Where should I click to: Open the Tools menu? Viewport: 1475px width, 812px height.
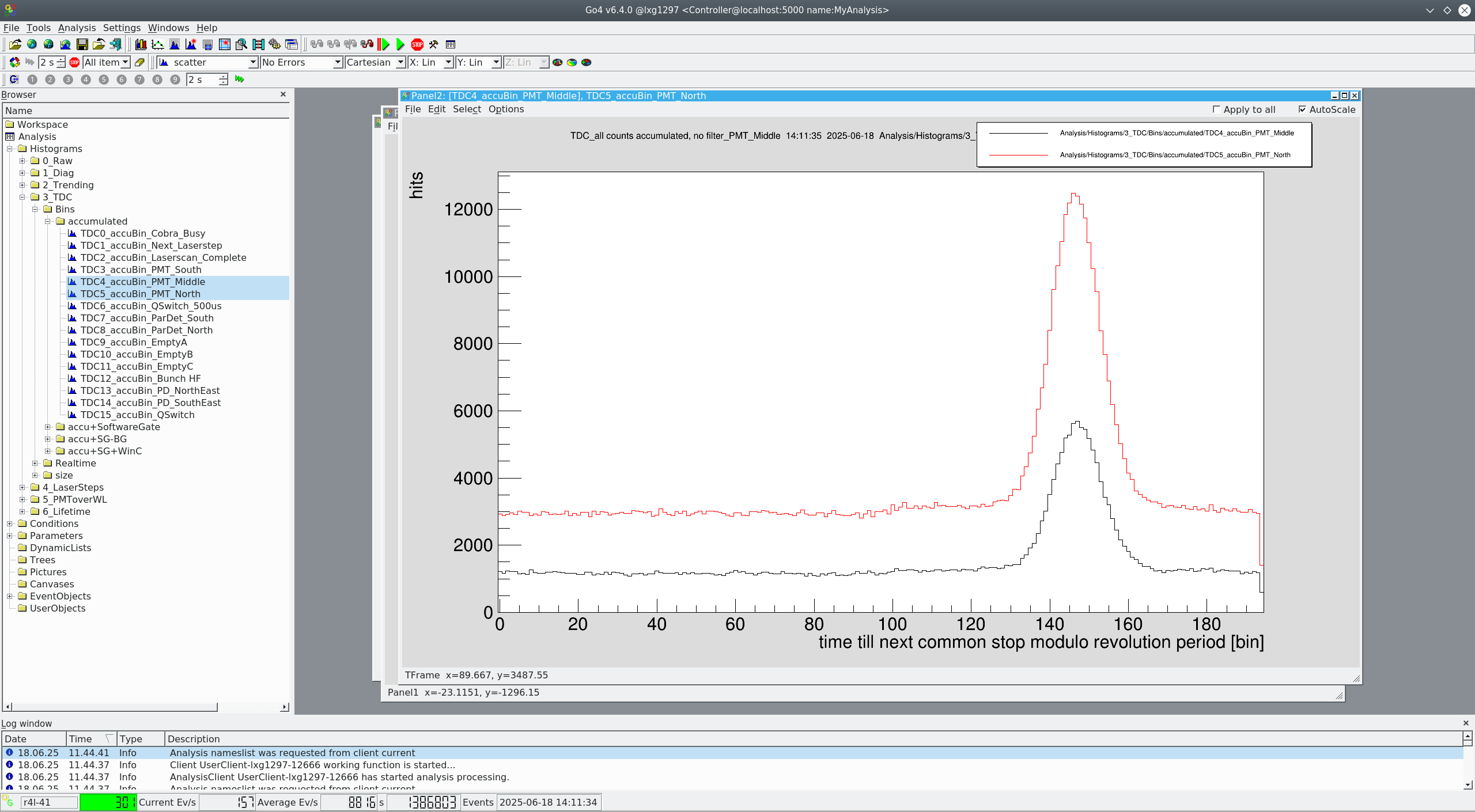(38, 28)
